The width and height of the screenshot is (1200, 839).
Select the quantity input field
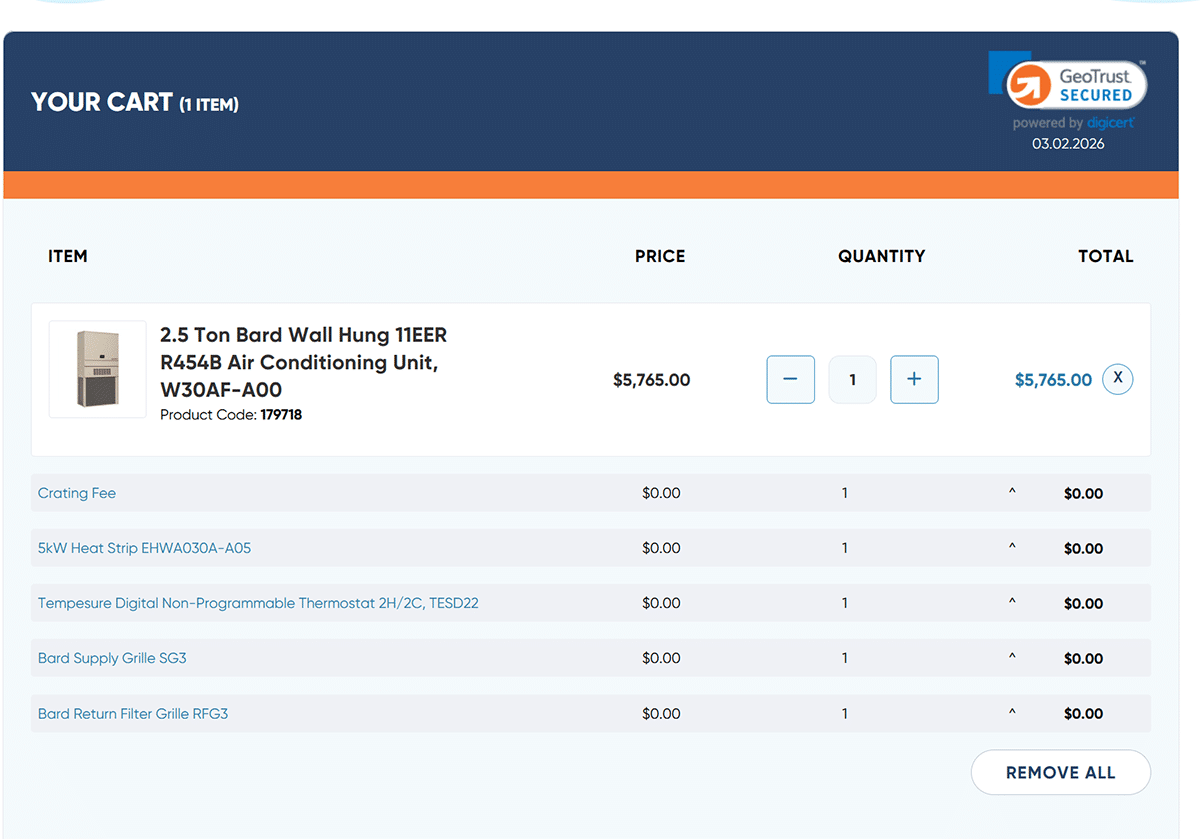pos(852,379)
